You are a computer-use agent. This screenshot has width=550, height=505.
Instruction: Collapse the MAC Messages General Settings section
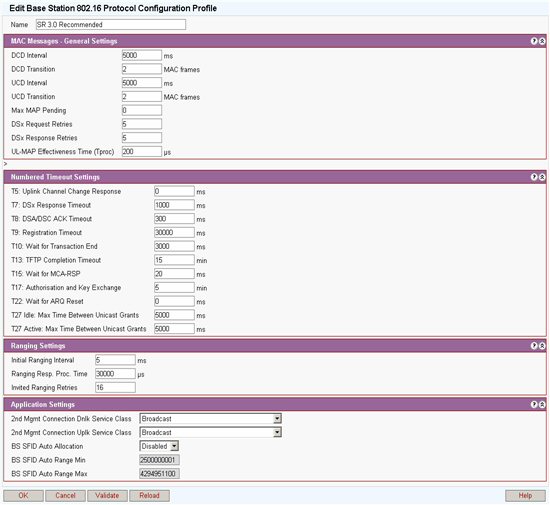tap(542, 41)
